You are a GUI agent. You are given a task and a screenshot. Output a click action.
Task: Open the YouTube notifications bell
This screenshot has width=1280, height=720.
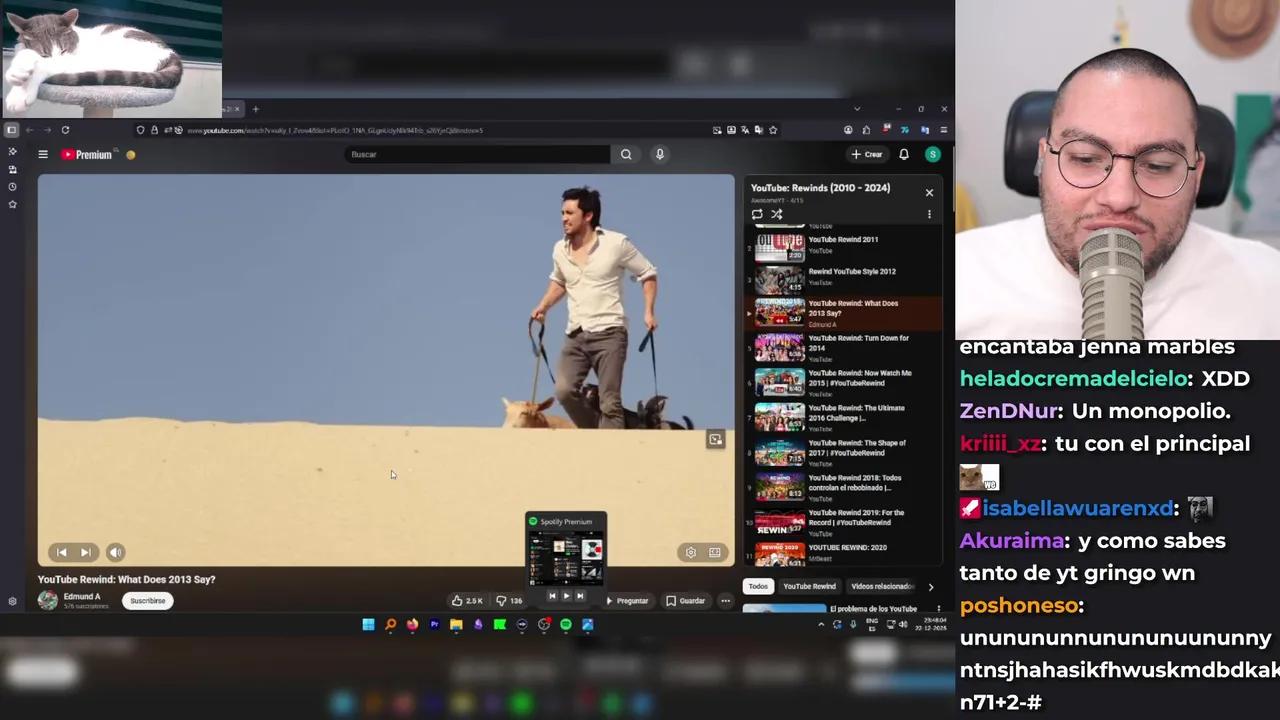point(904,154)
